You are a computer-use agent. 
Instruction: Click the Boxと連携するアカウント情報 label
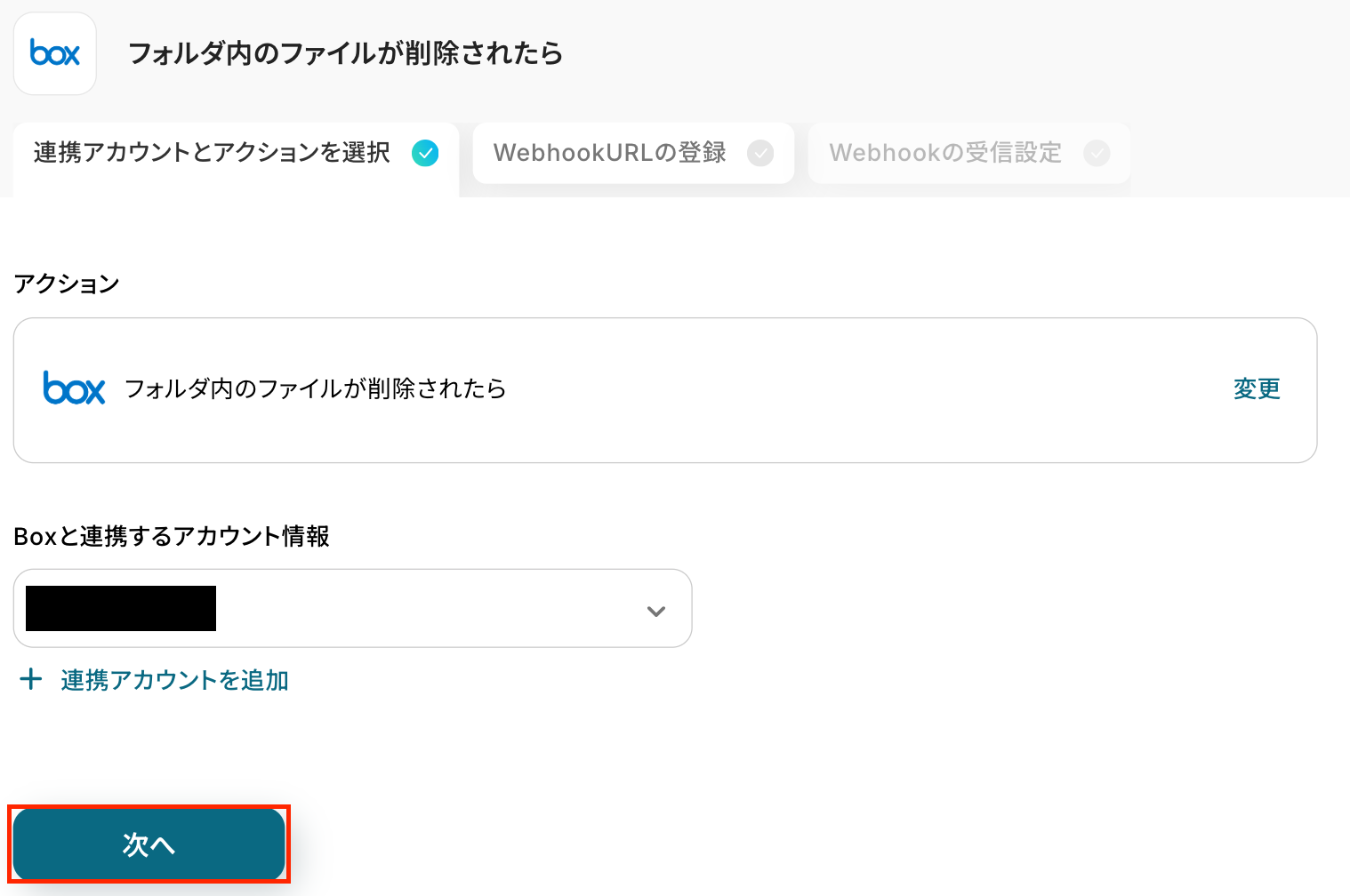point(172,536)
